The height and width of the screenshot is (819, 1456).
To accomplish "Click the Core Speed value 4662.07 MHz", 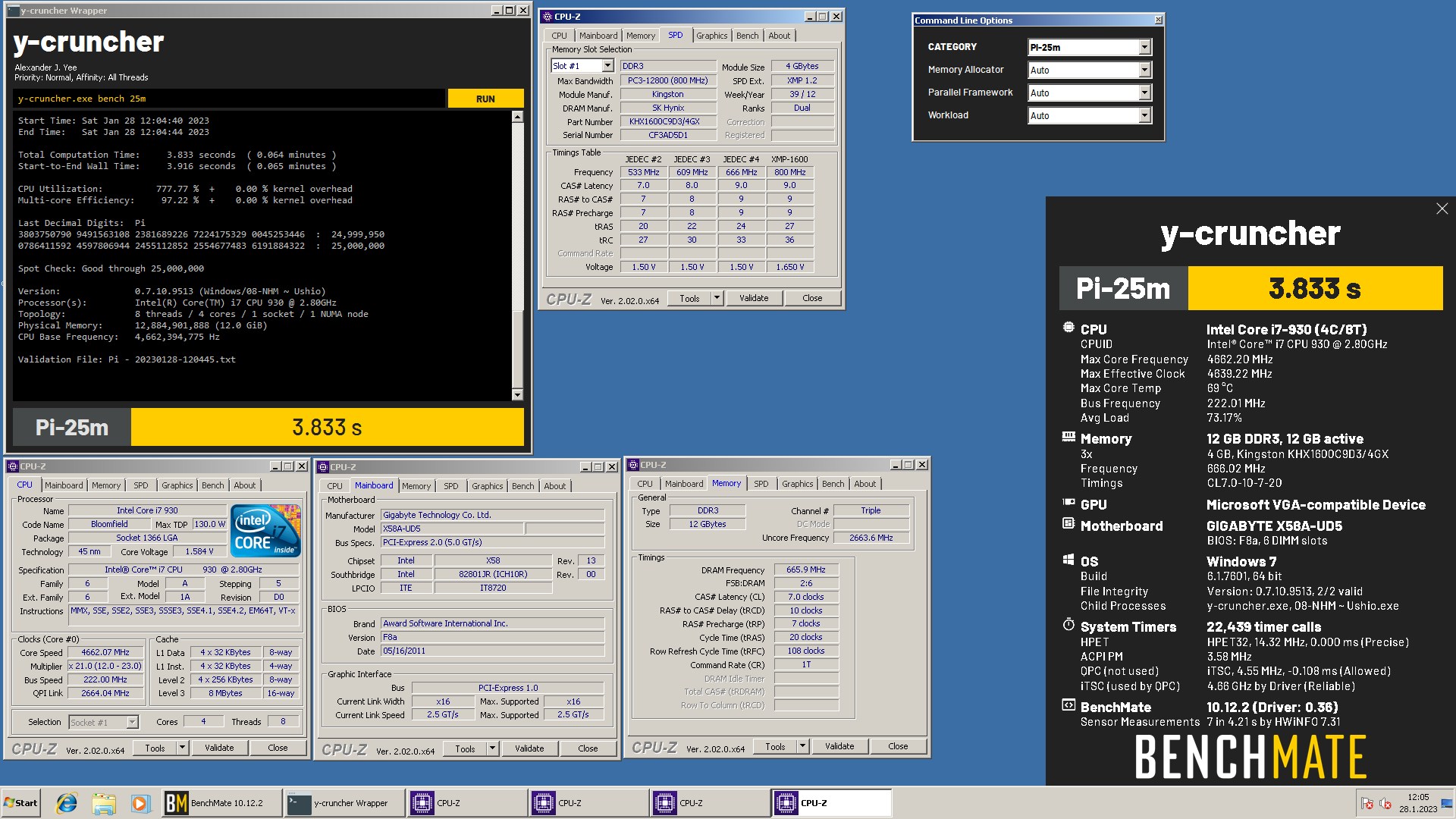I will click(x=105, y=652).
